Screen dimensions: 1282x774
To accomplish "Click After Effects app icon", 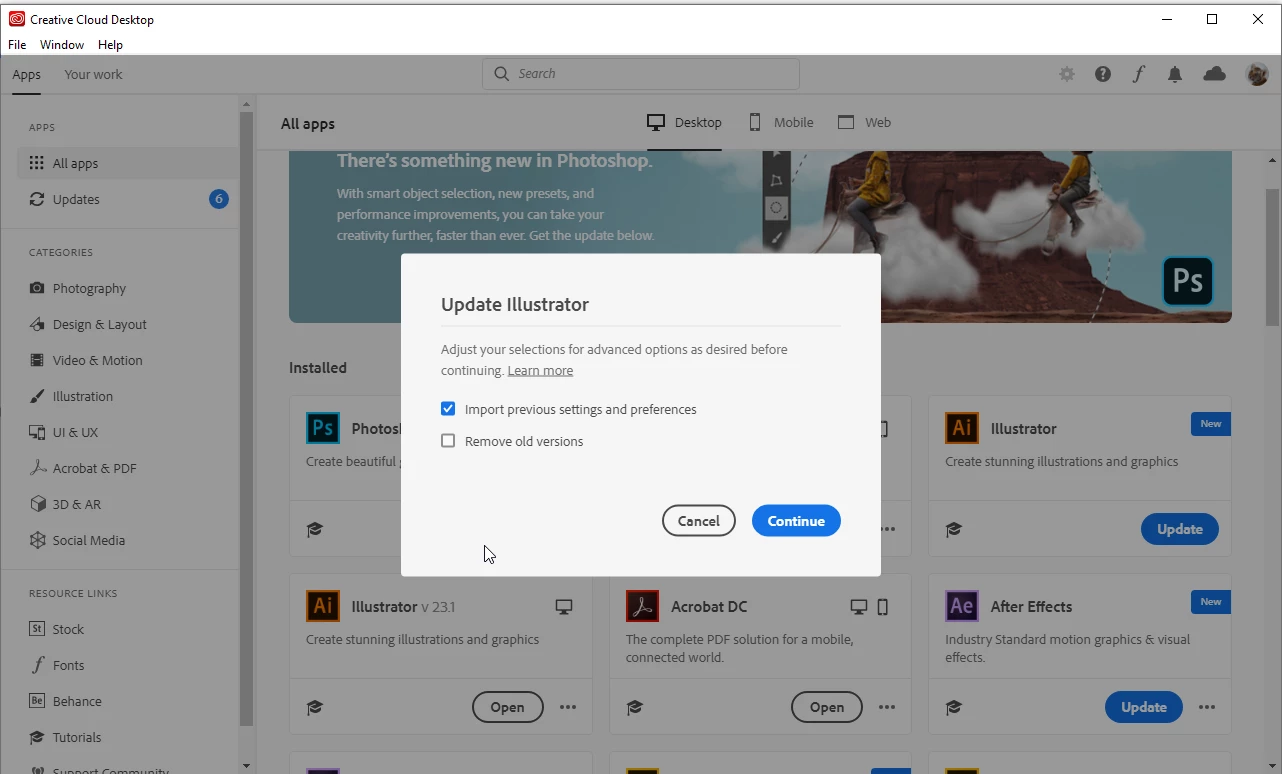I will click(962, 606).
